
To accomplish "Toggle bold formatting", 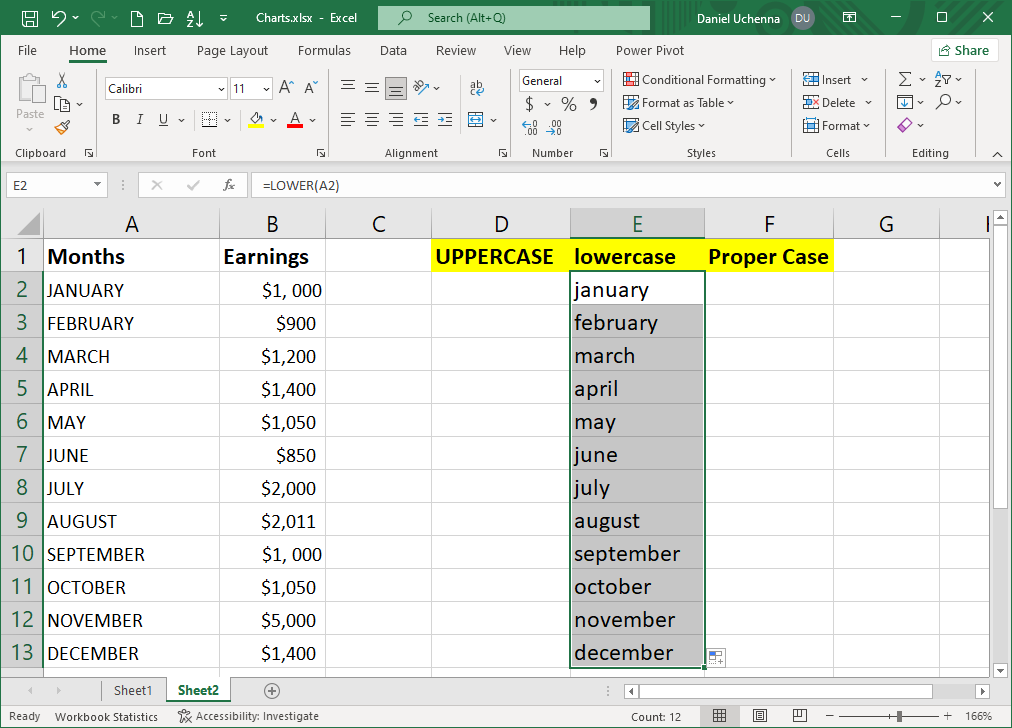I will point(116,119).
